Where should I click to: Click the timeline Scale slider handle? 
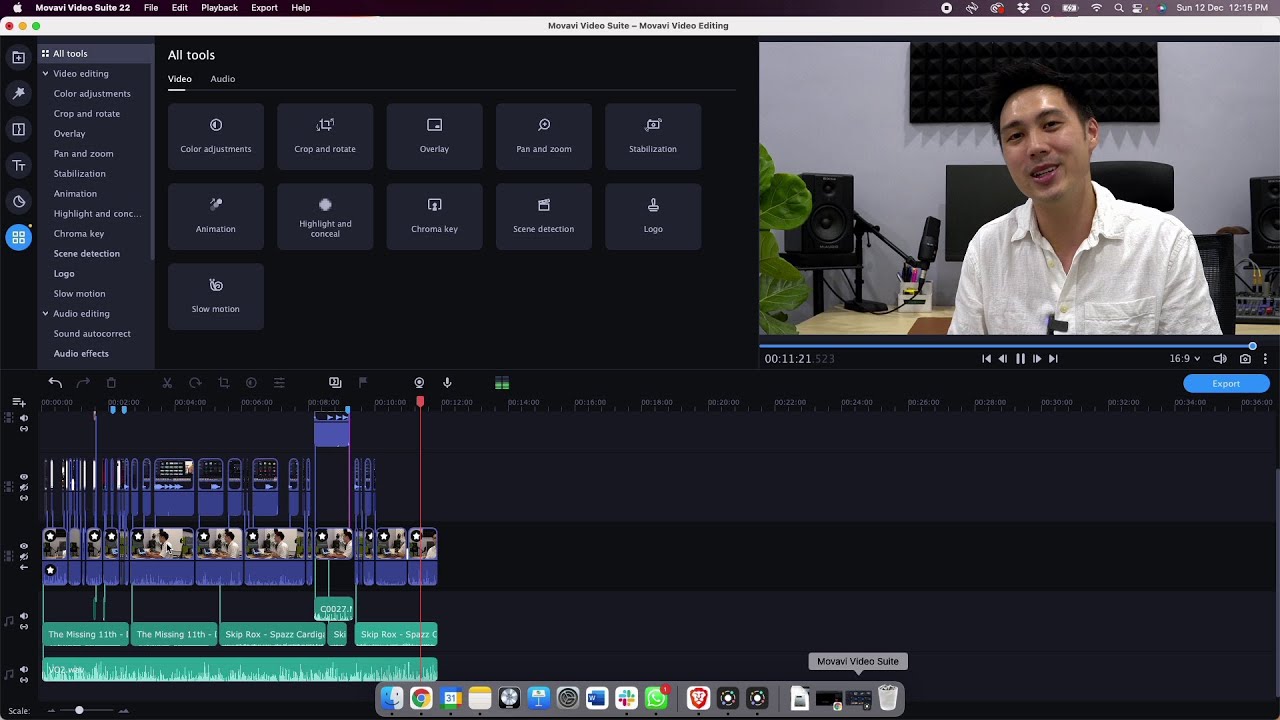coord(79,710)
